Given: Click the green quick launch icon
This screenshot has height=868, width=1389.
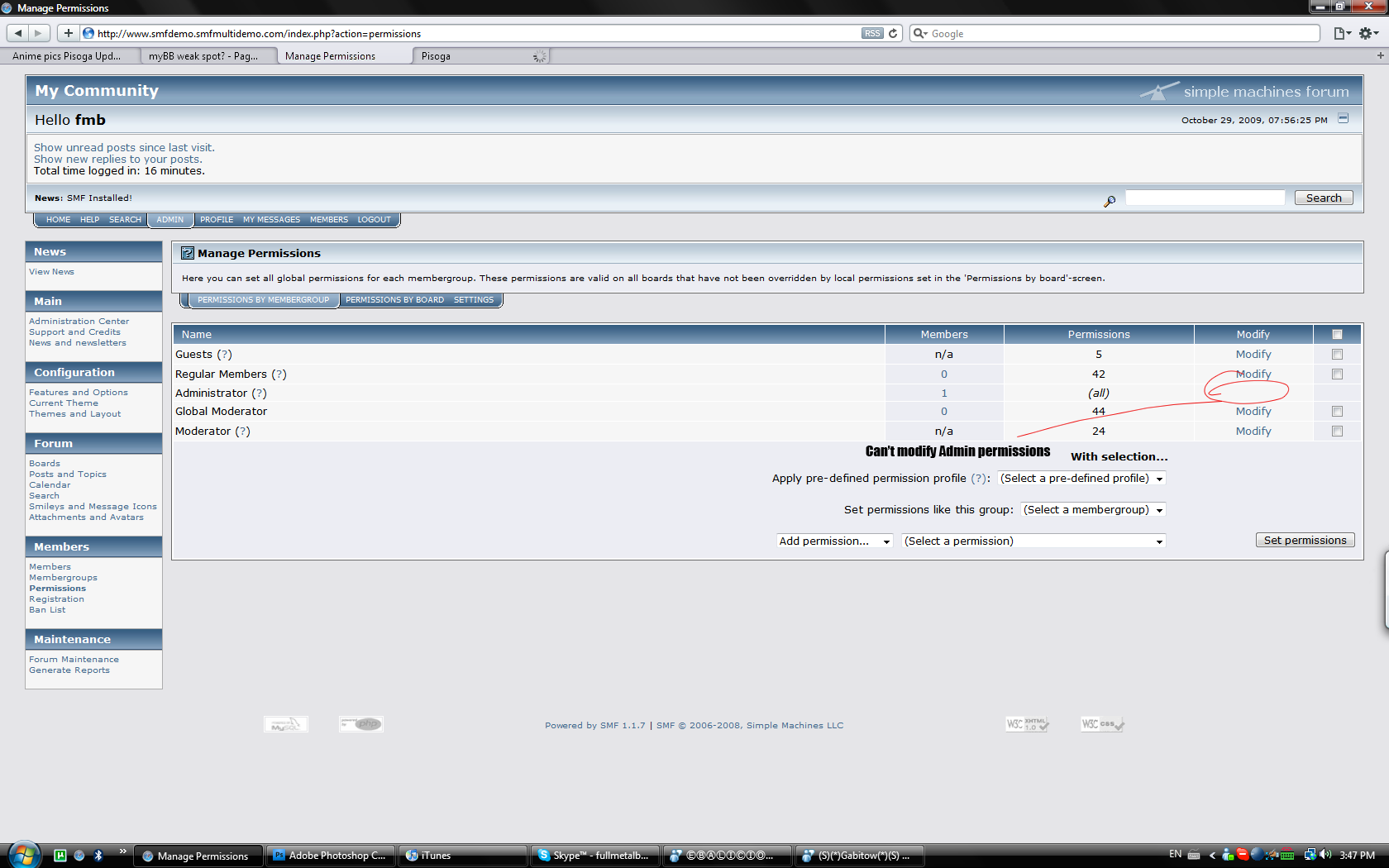Looking at the screenshot, I should click(60, 856).
